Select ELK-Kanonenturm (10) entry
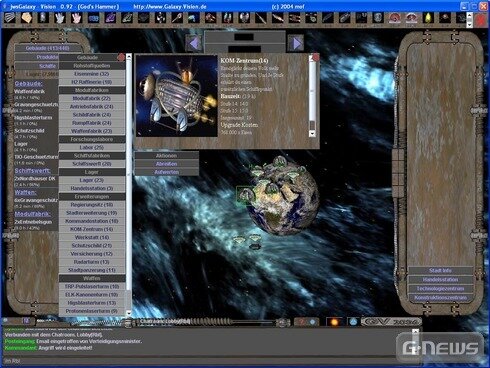 [92, 295]
